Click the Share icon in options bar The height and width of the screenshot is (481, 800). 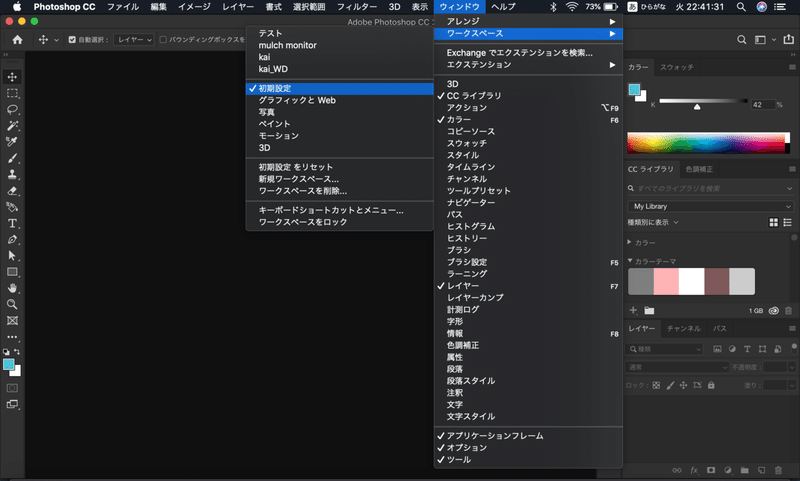pos(789,39)
